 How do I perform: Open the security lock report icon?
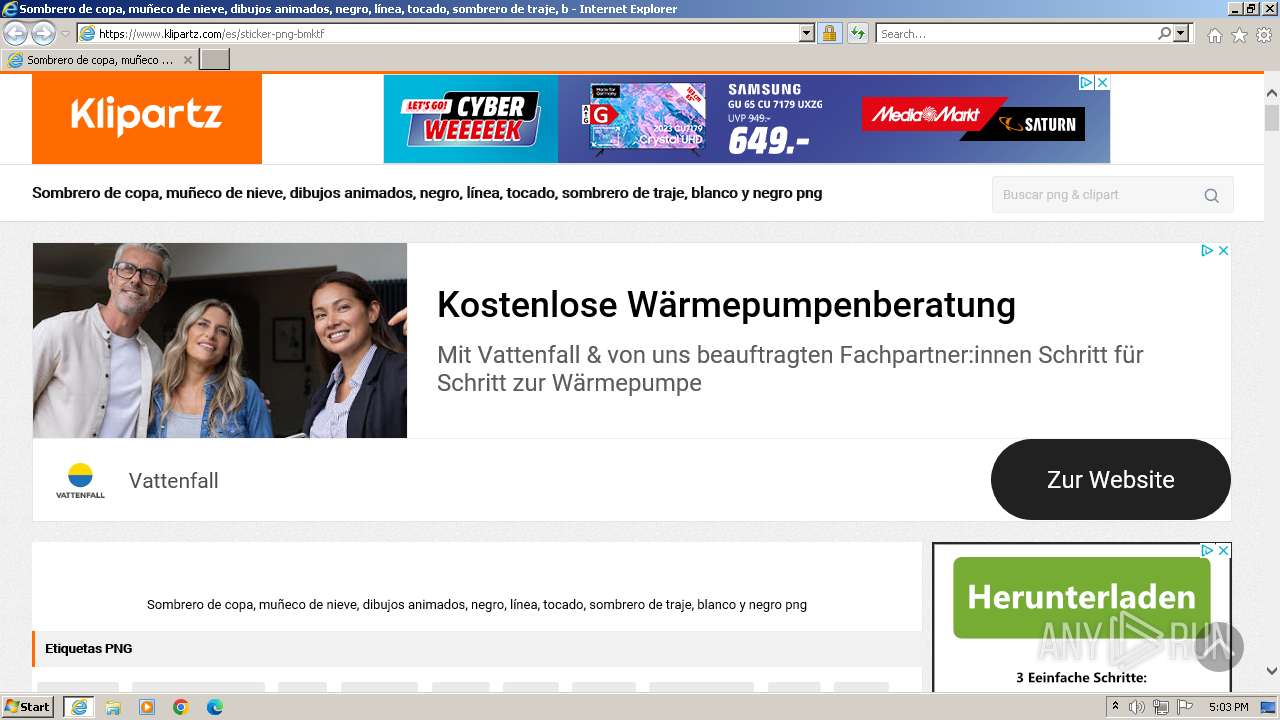click(x=829, y=34)
